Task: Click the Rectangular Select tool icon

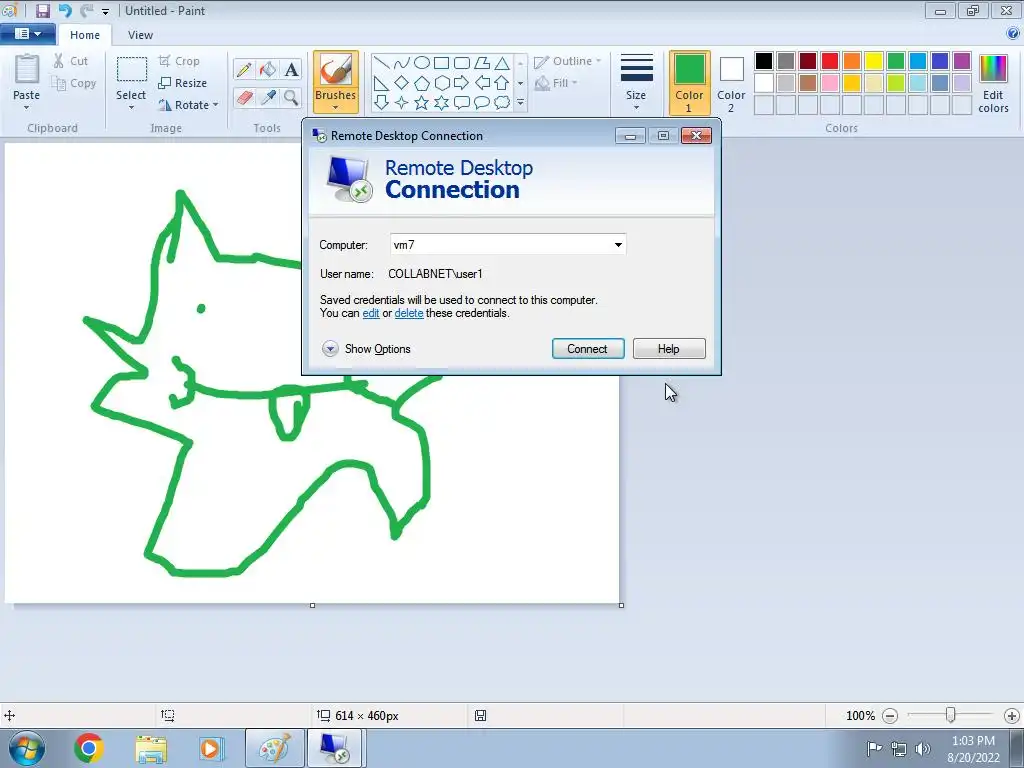Action: (x=131, y=70)
